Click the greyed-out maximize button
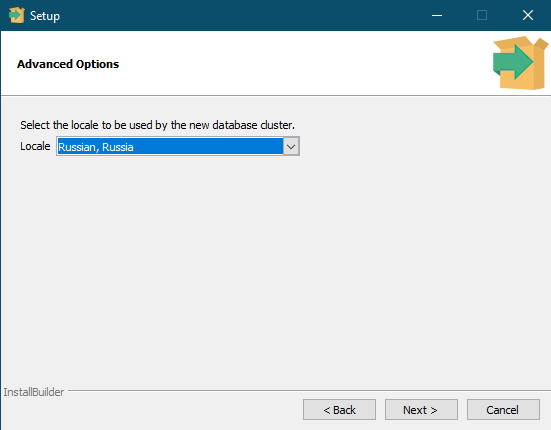 pos(482,15)
